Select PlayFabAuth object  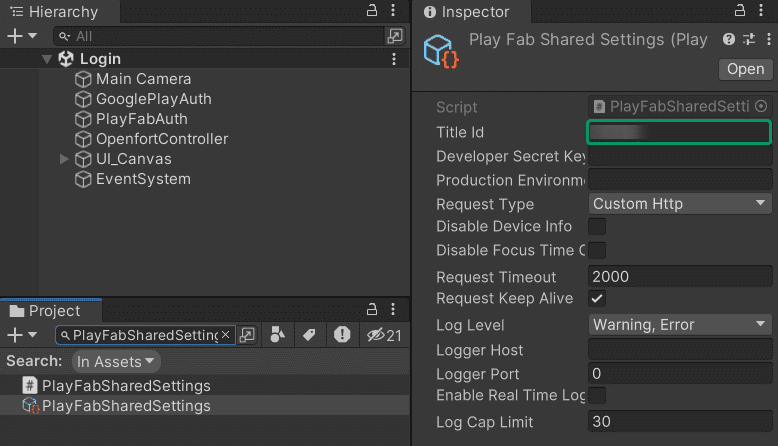tap(142, 119)
